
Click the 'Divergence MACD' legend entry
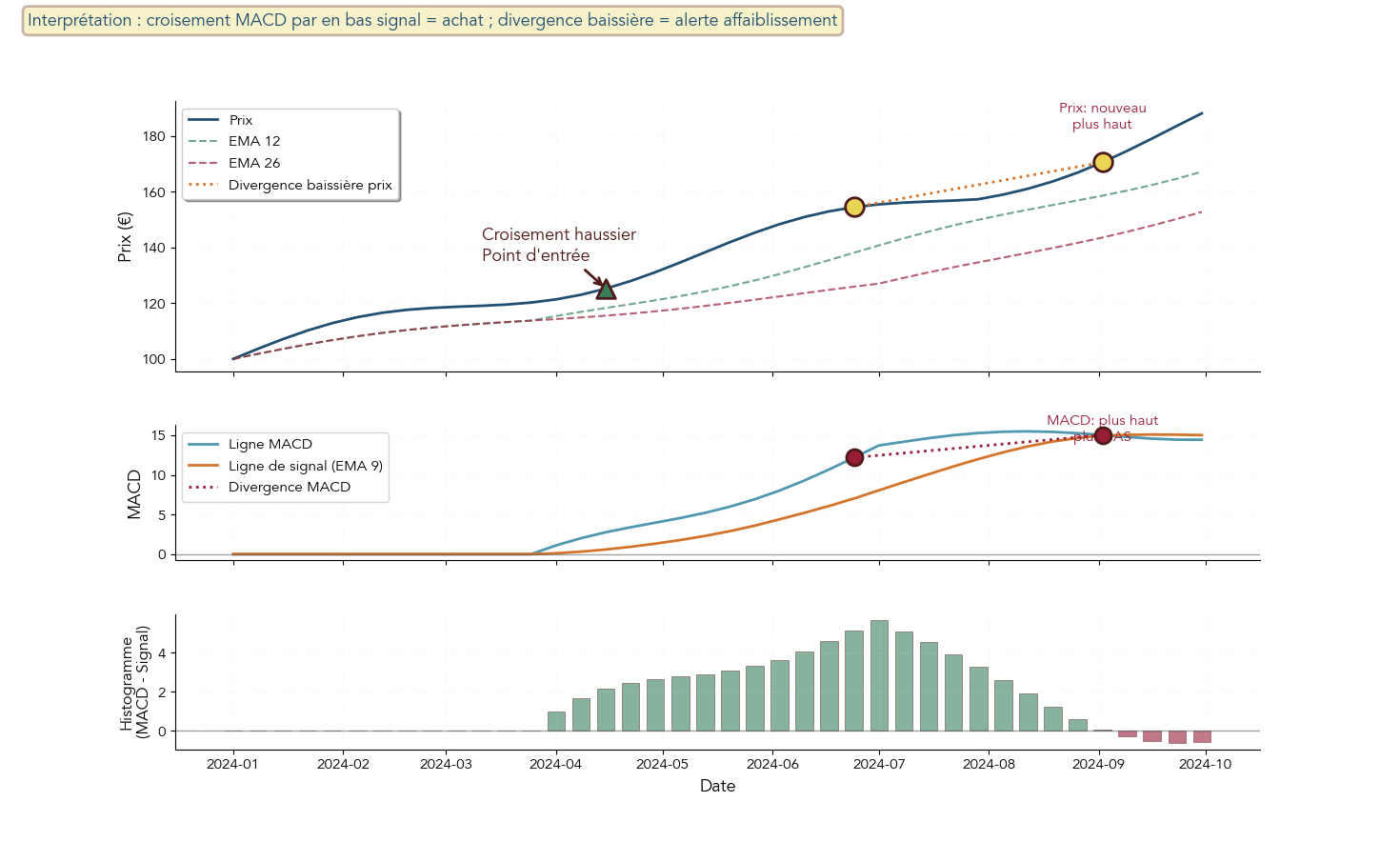coord(289,487)
